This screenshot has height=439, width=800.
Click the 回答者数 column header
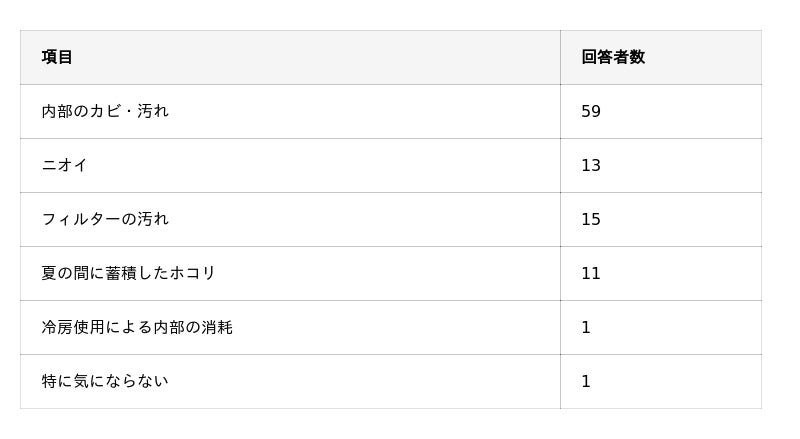click(x=613, y=57)
